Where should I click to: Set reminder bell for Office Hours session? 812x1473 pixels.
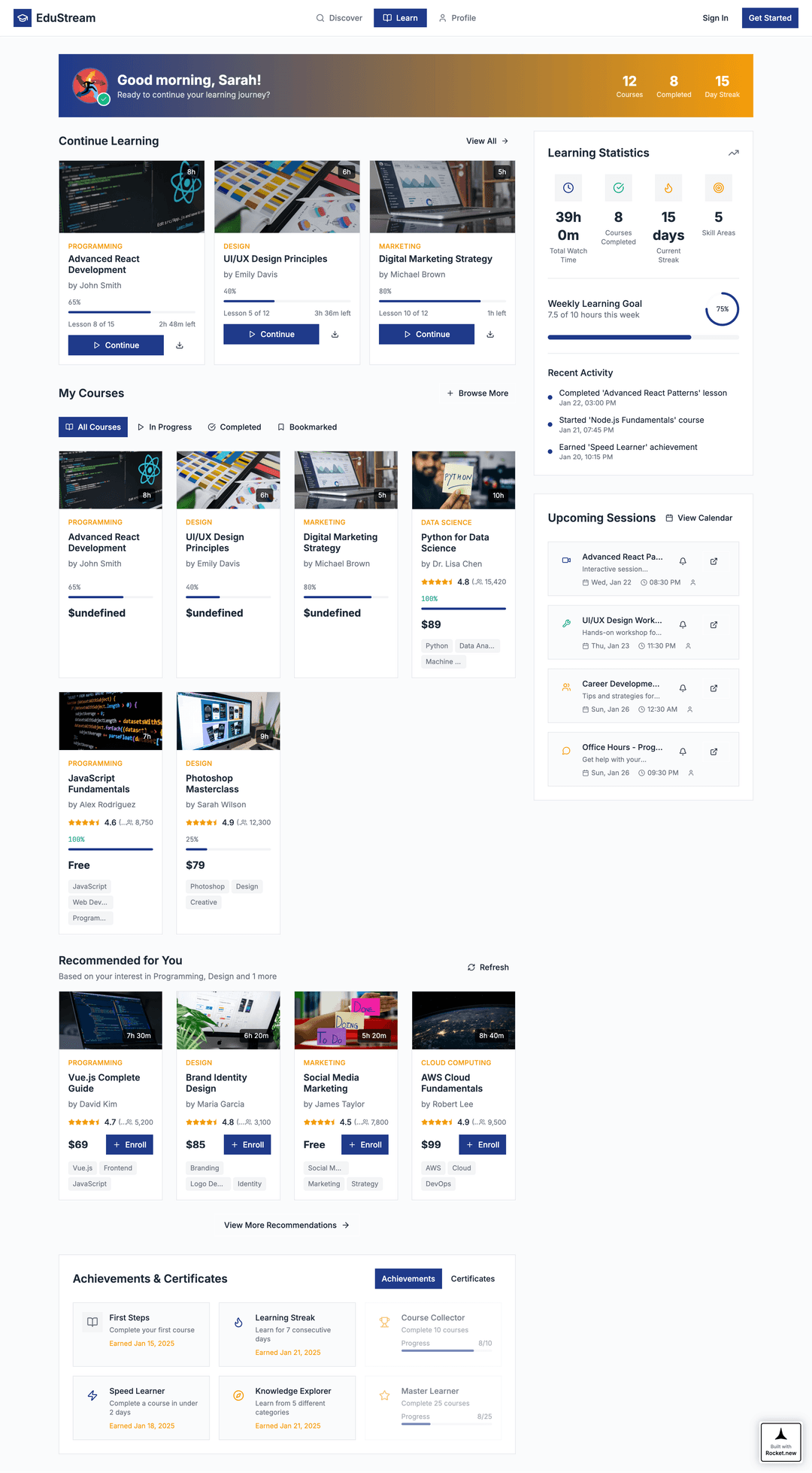[683, 752]
